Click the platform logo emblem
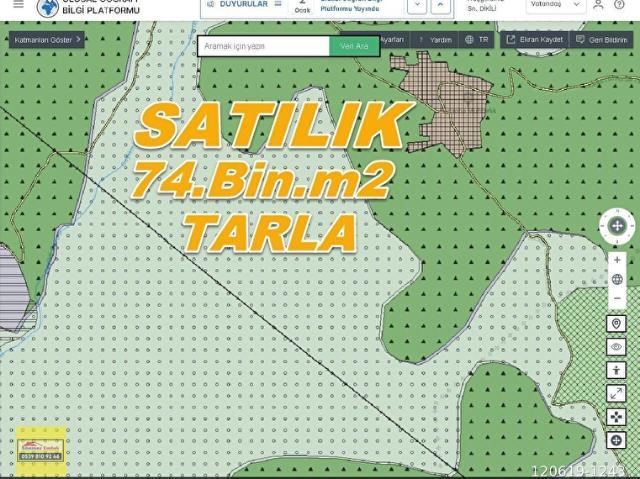 tap(48, 8)
